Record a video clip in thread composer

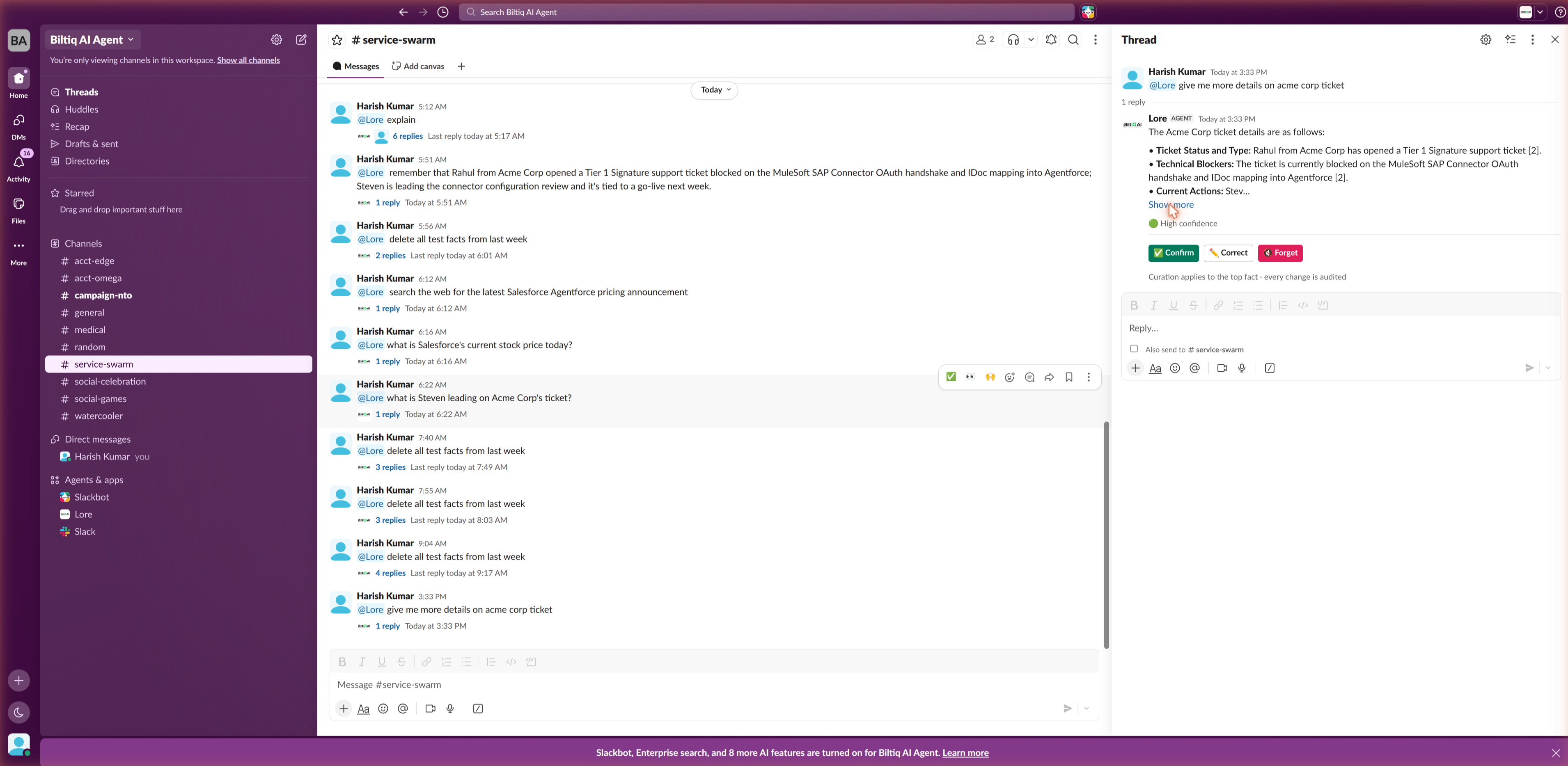pos(1222,368)
